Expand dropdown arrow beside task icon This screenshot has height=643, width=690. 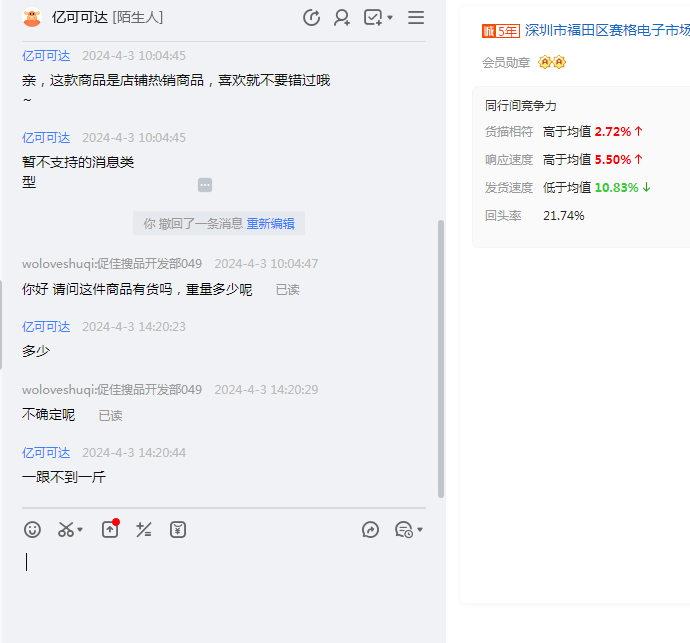point(390,18)
